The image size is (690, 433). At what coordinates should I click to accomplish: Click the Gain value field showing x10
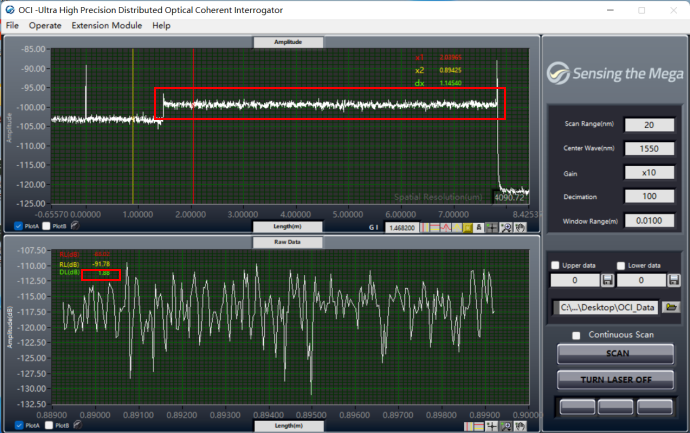pyautogui.click(x=649, y=172)
